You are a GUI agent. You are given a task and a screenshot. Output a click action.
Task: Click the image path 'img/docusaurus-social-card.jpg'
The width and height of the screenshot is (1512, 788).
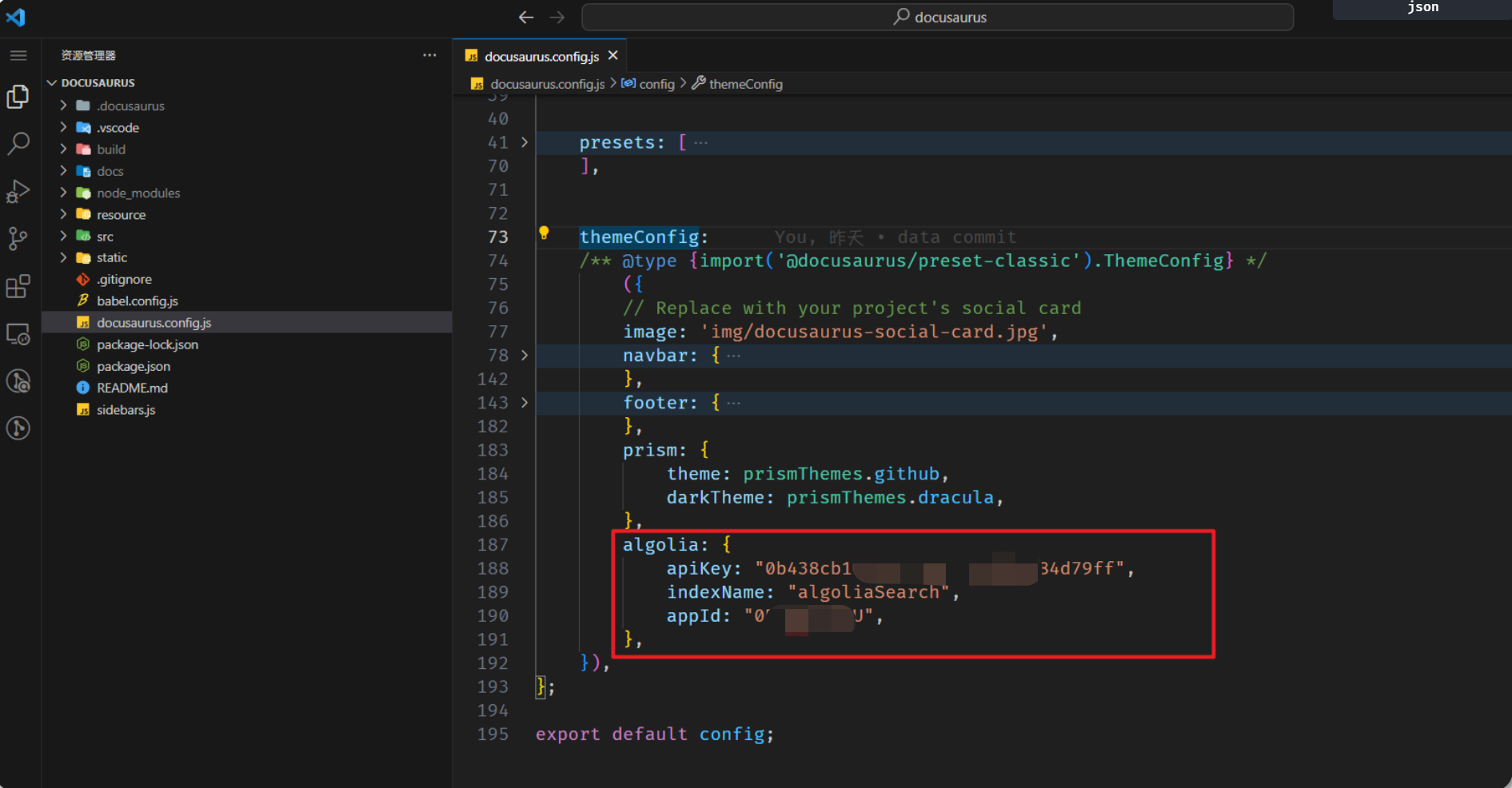(x=874, y=332)
